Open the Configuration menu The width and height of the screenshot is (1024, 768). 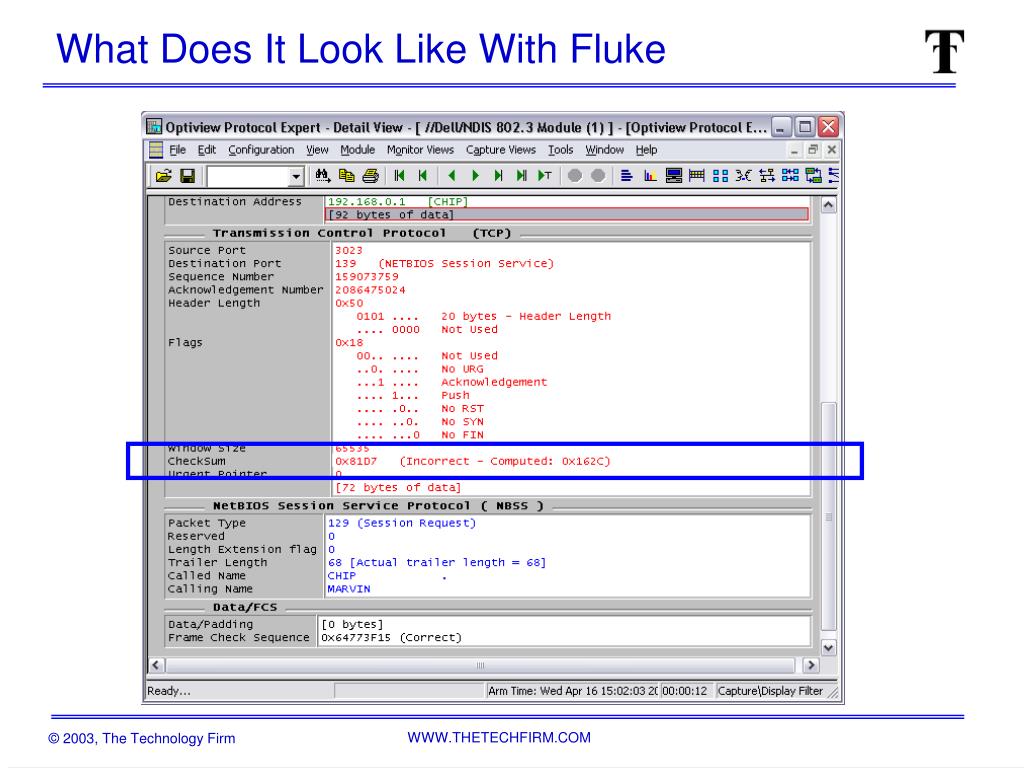pos(261,150)
